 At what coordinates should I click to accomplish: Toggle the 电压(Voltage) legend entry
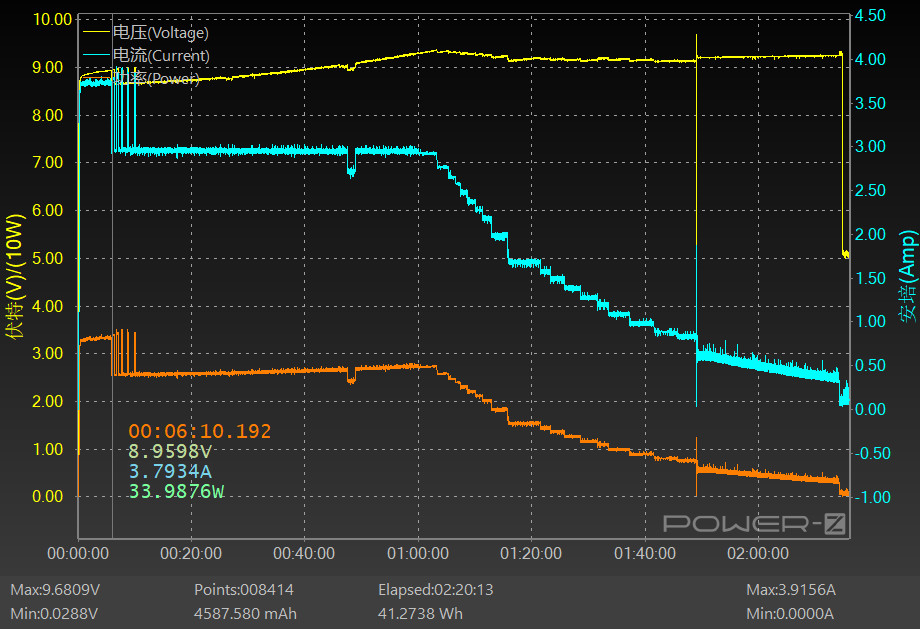point(160,33)
